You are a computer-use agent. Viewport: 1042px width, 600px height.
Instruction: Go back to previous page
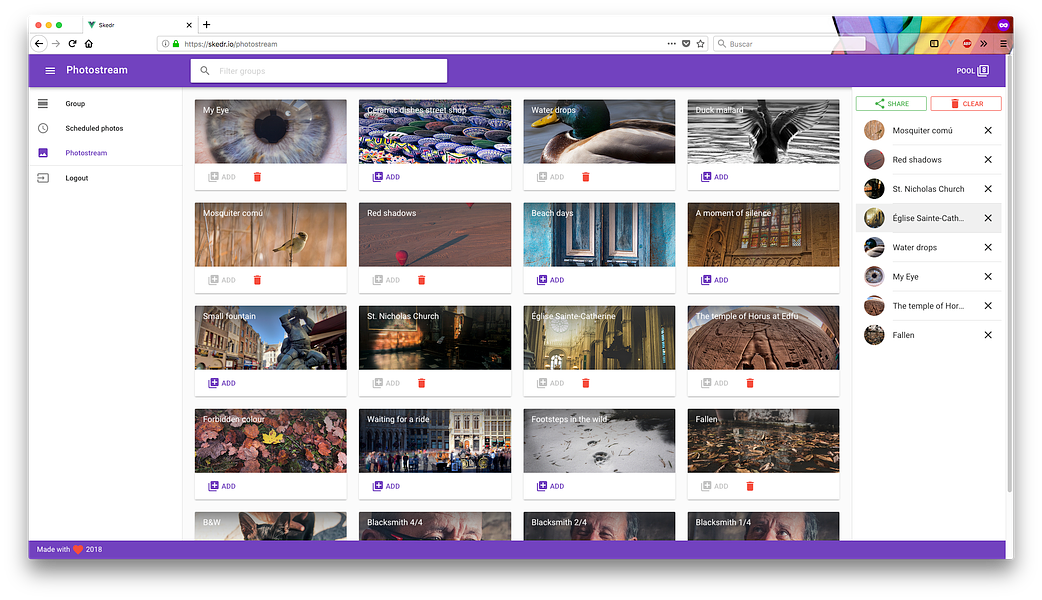pyautogui.click(x=39, y=44)
